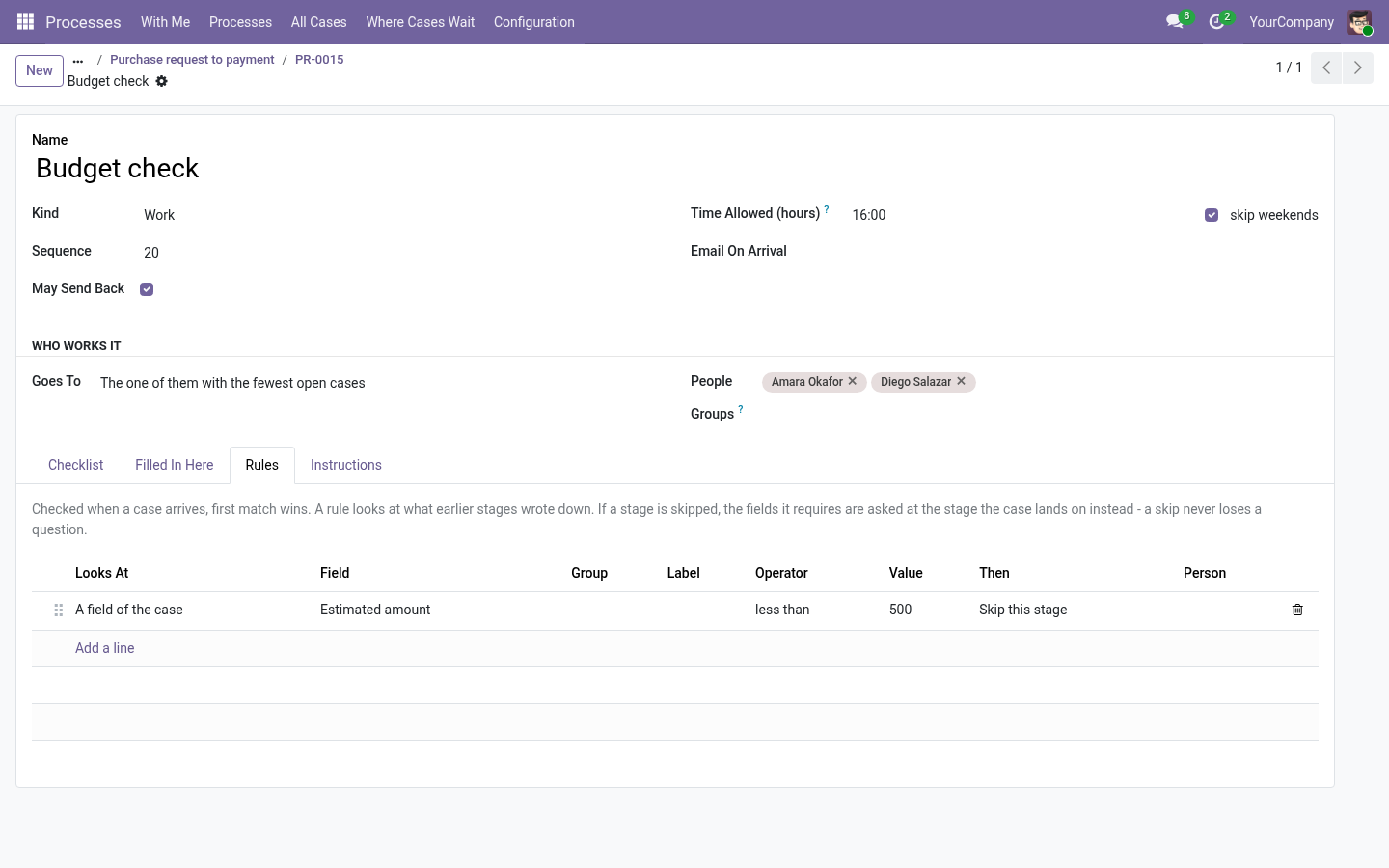Viewport: 1389px width, 868px height.
Task: Click Add a line link
Action: tap(105, 648)
